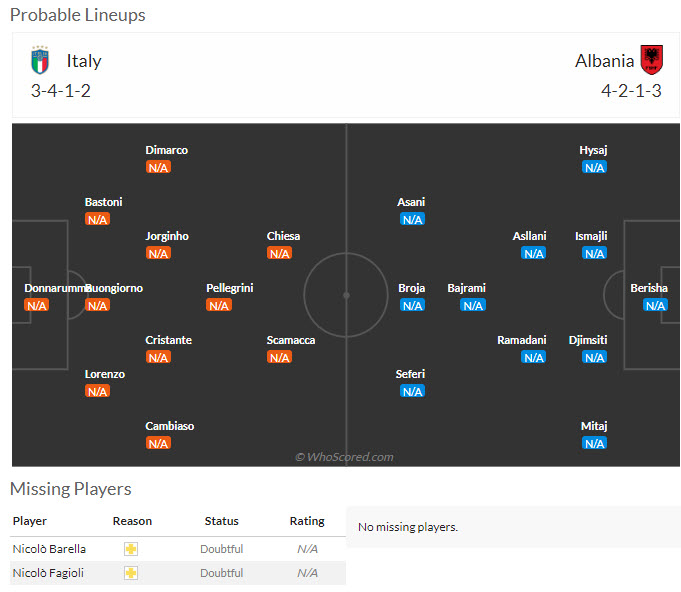Sort the table by Rating column header

307,521
